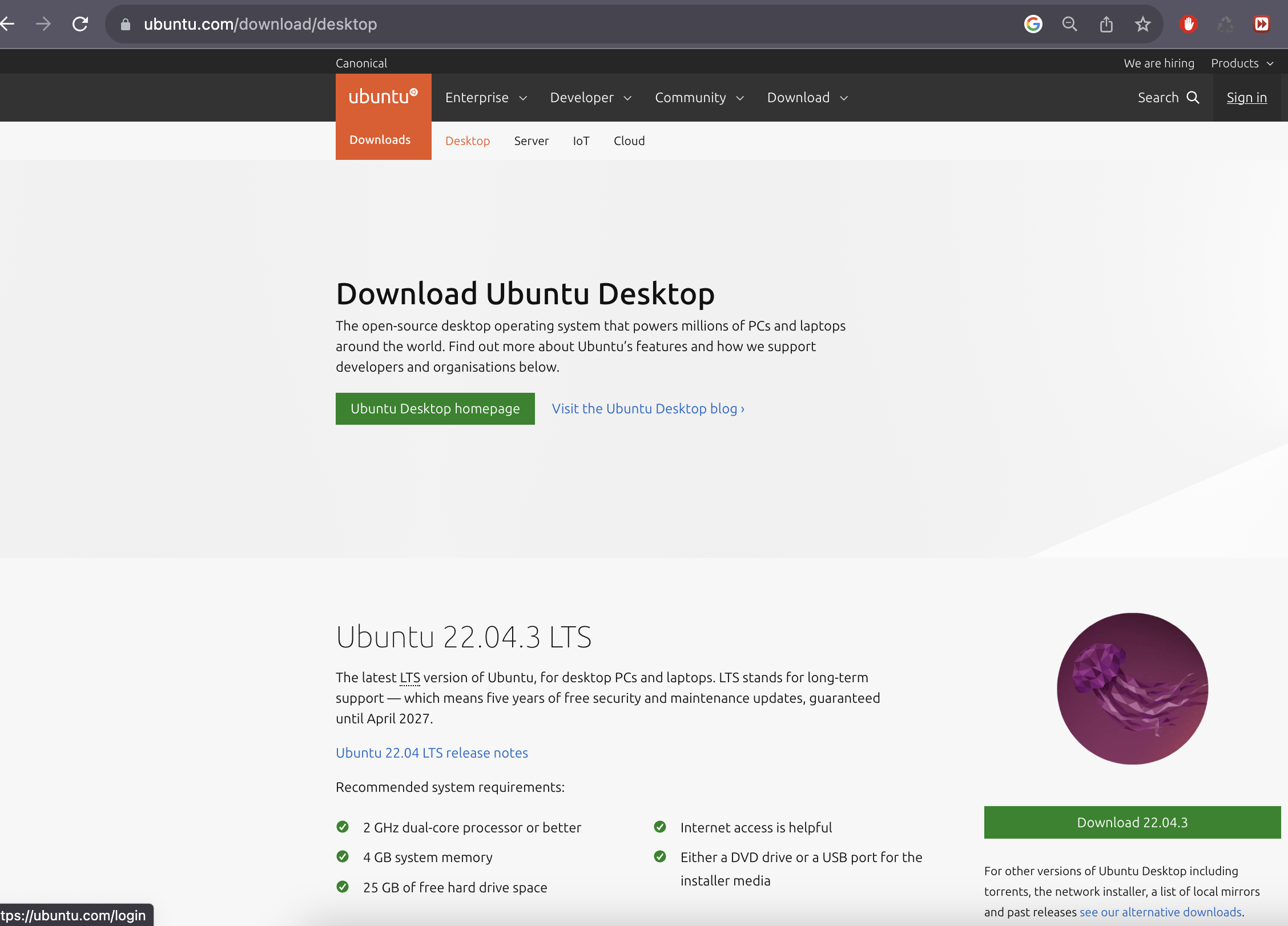Click the Jammy Jellyfish release image
The image size is (1288, 926).
[1132, 689]
